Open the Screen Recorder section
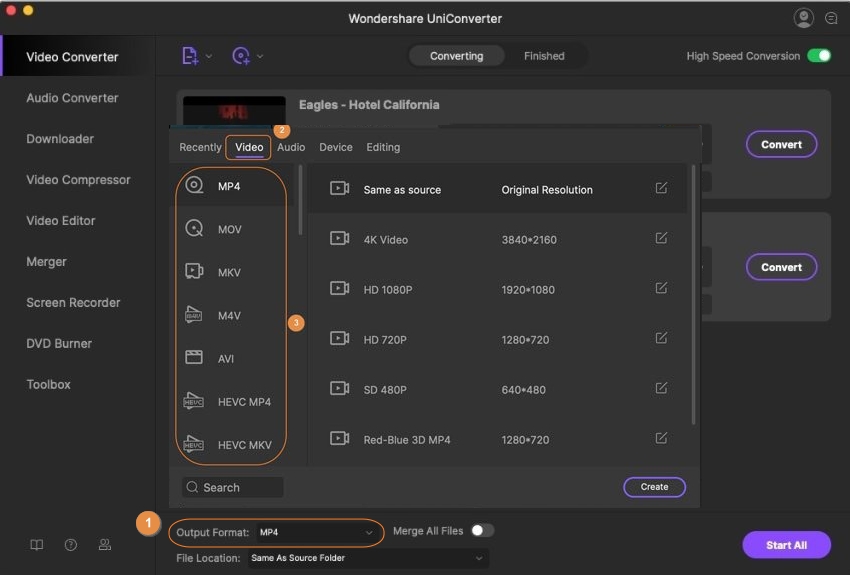 [73, 302]
